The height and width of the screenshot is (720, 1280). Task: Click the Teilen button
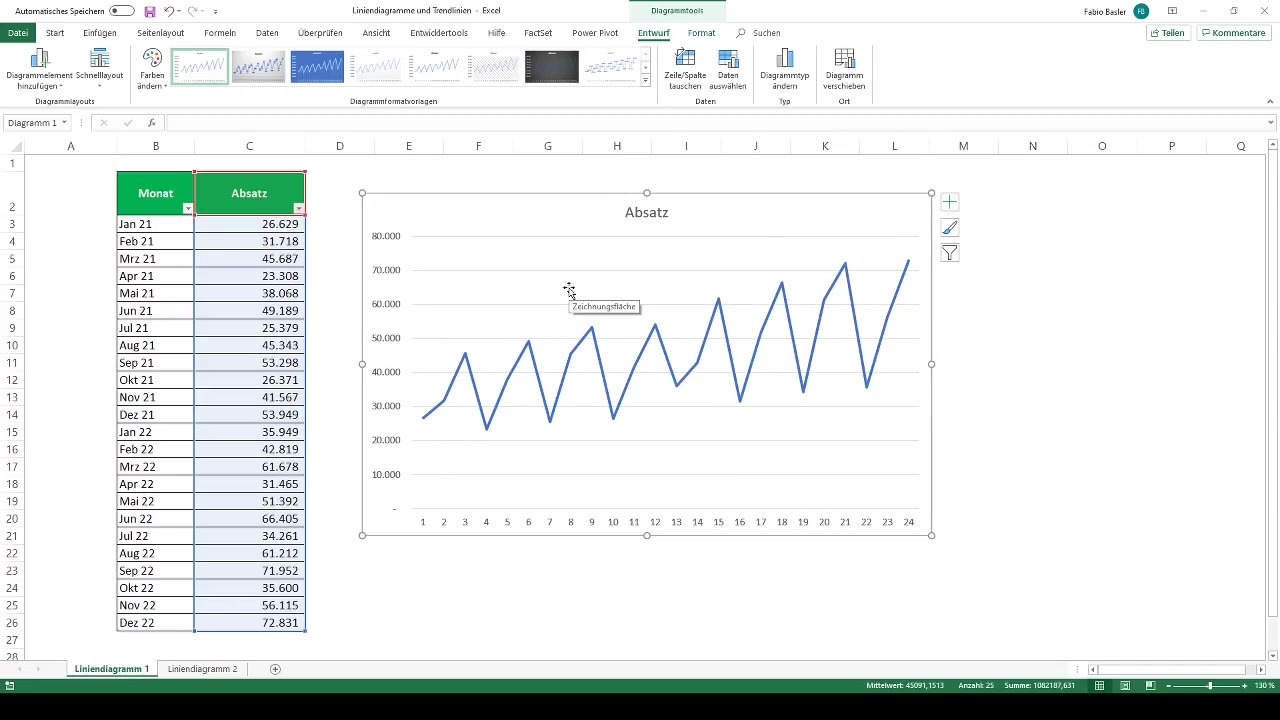(x=1167, y=33)
